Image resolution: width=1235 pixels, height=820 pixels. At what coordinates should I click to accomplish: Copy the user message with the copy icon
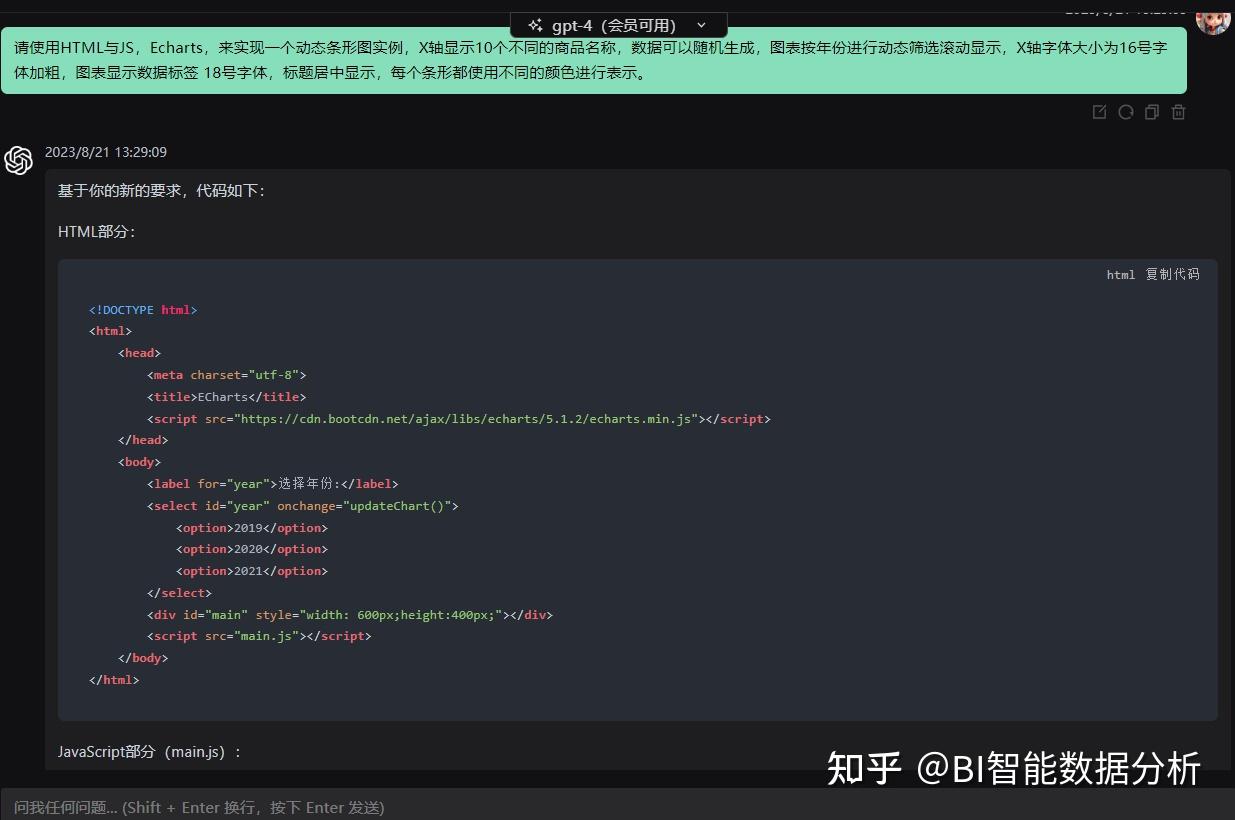tap(1151, 112)
